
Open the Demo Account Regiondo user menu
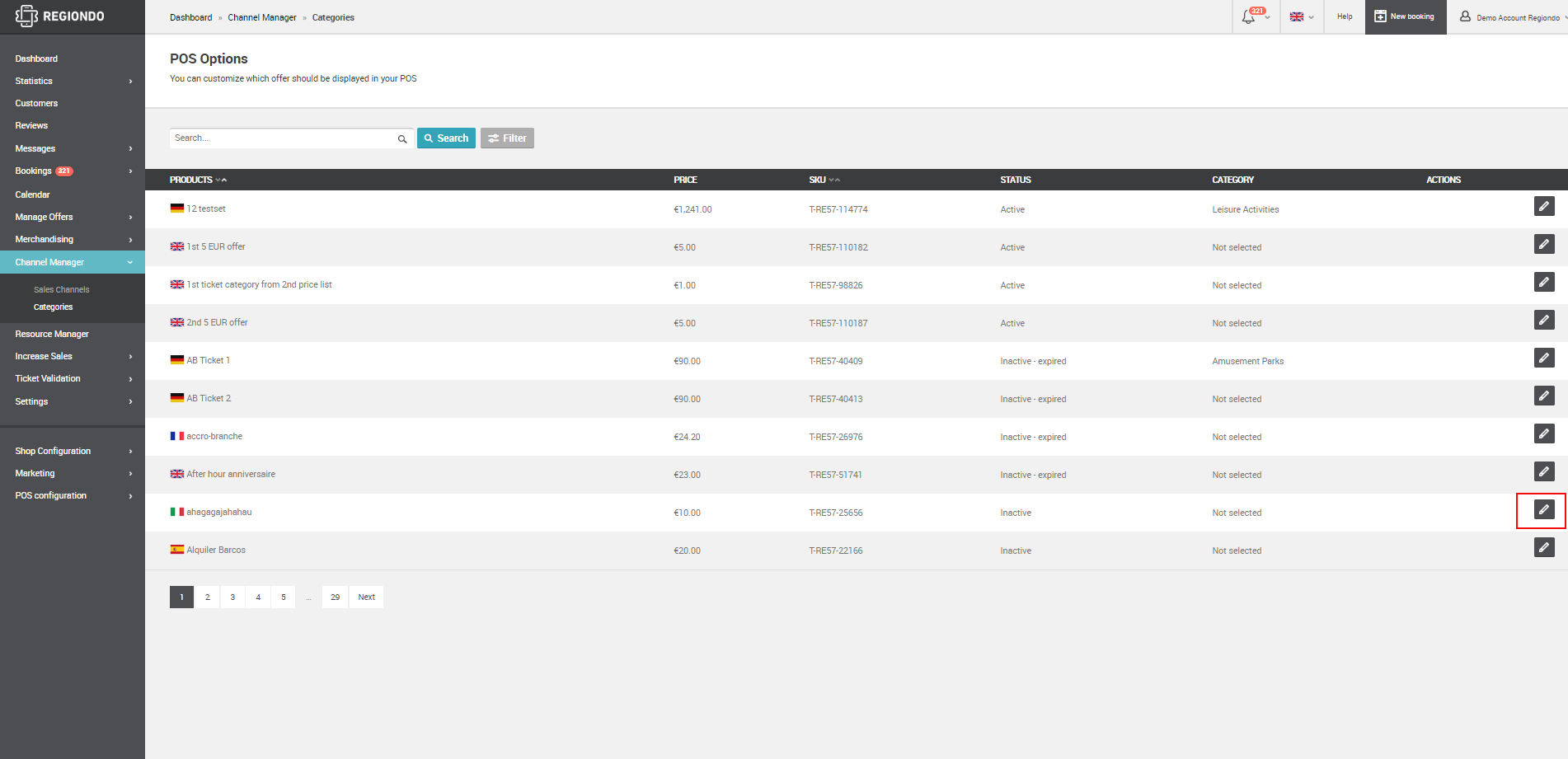[1512, 17]
